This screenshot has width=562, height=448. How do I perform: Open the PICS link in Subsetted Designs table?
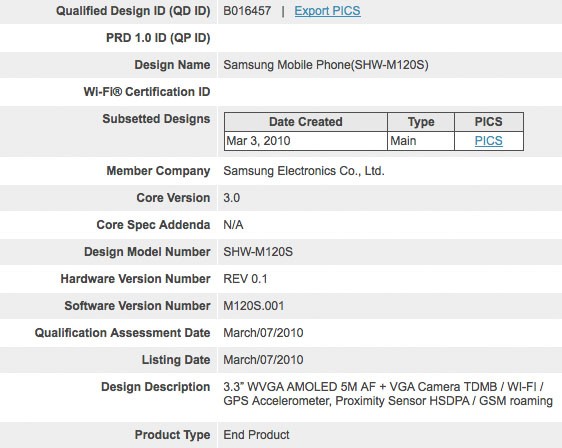(x=489, y=141)
